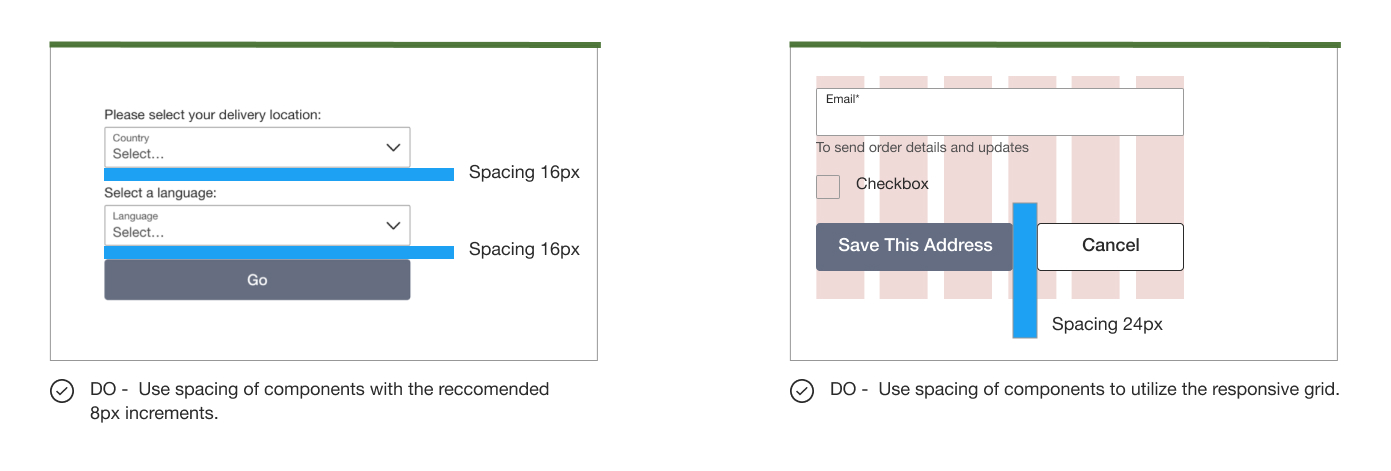Screen dimensions: 1391x471
Task: Select the blue spacing bar above the Go button
Action: [279, 252]
